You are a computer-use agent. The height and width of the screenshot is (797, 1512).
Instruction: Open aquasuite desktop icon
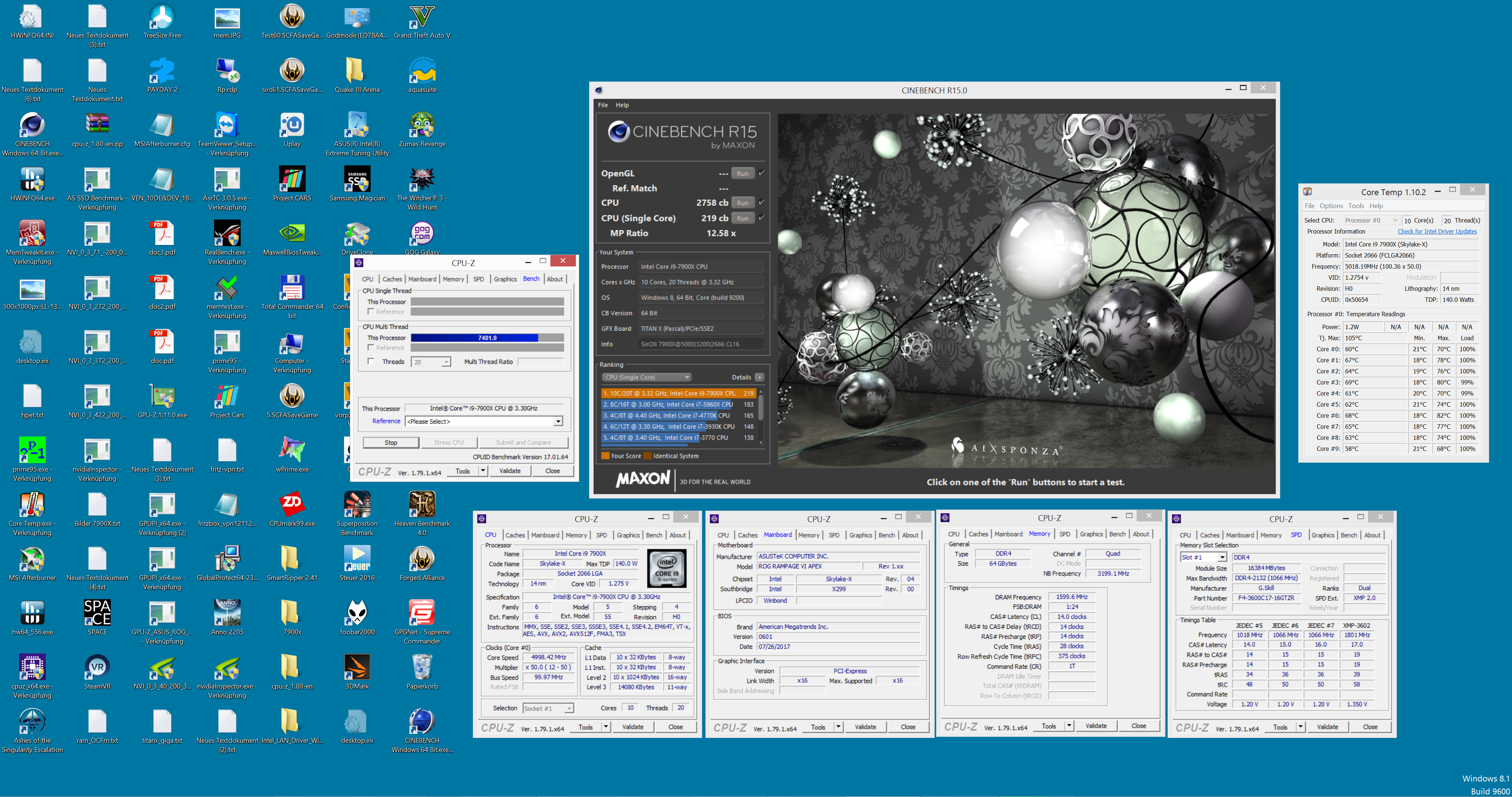click(422, 76)
